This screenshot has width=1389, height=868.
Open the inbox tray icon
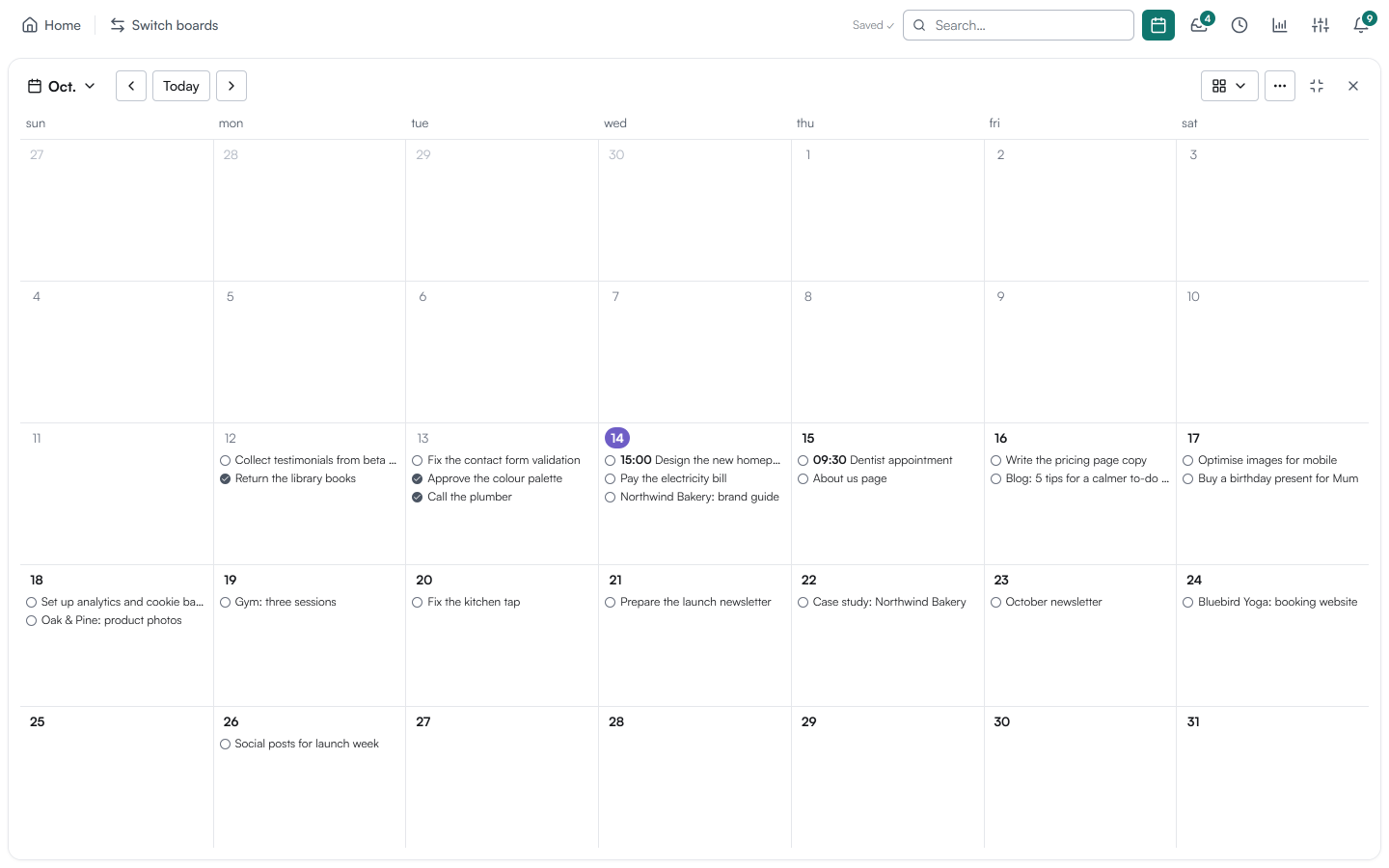1199,25
